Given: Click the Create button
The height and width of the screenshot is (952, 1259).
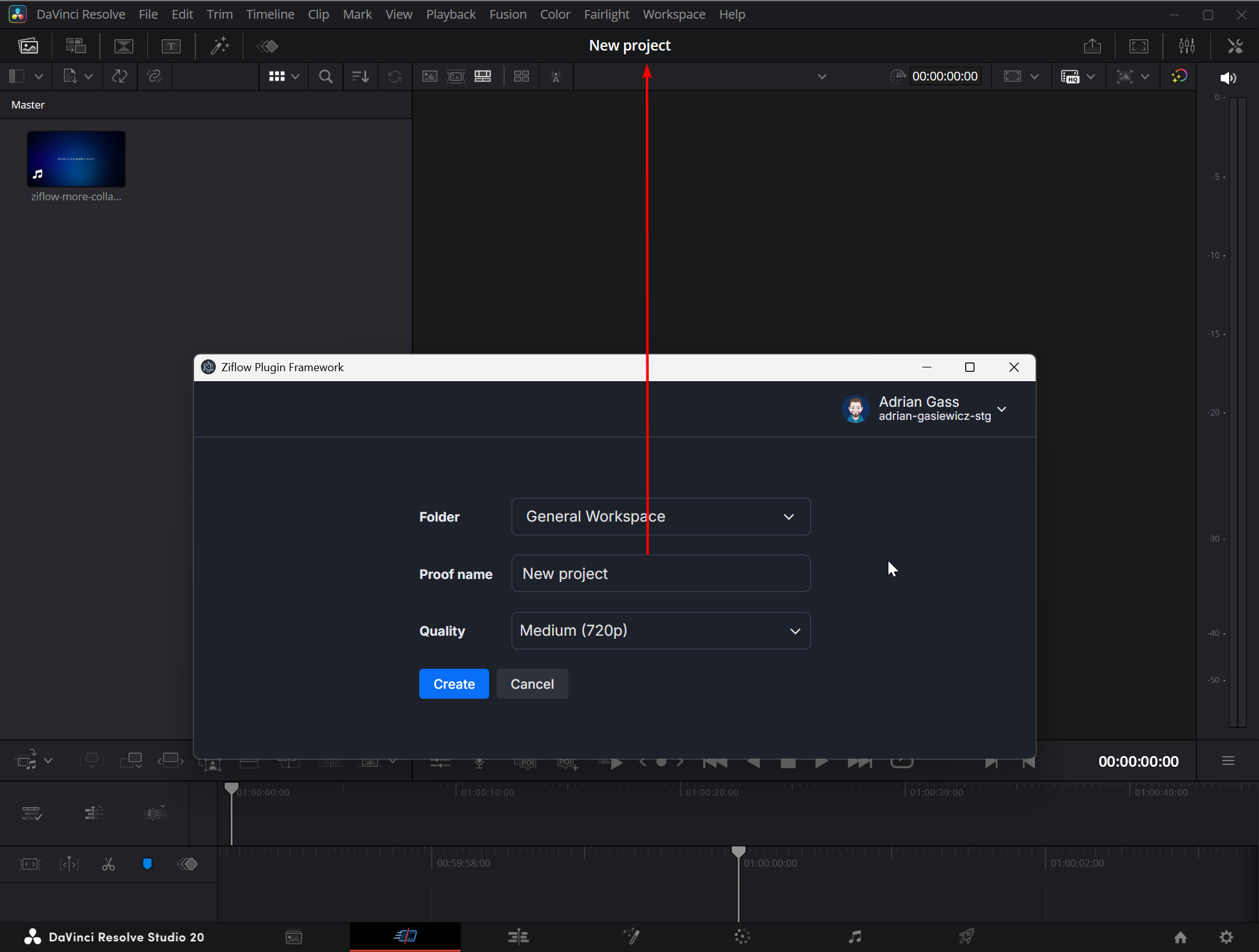Looking at the screenshot, I should [x=454, y=684].
